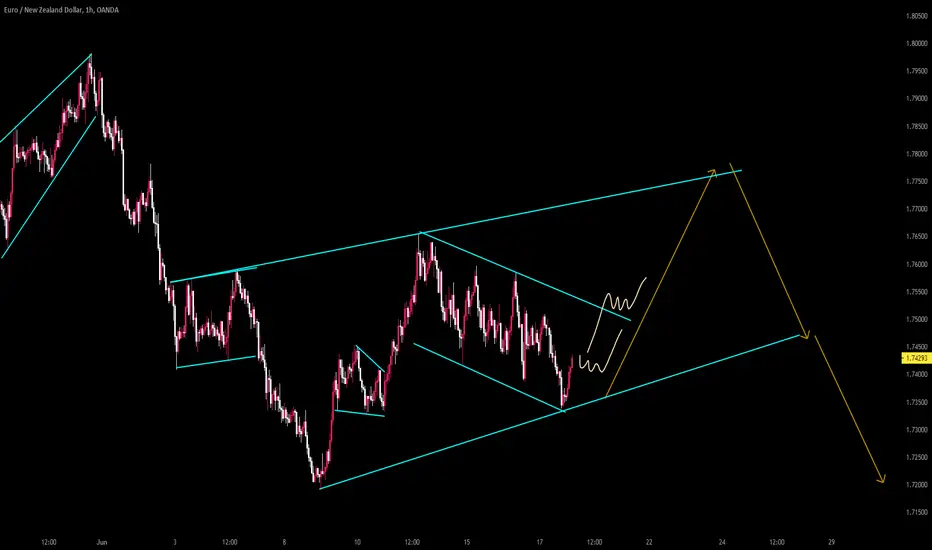This screenshot has height=550, width=932.
Task: Click the 1.77500 price axis label
Action: pyautogui.click(x=917, y=181)
